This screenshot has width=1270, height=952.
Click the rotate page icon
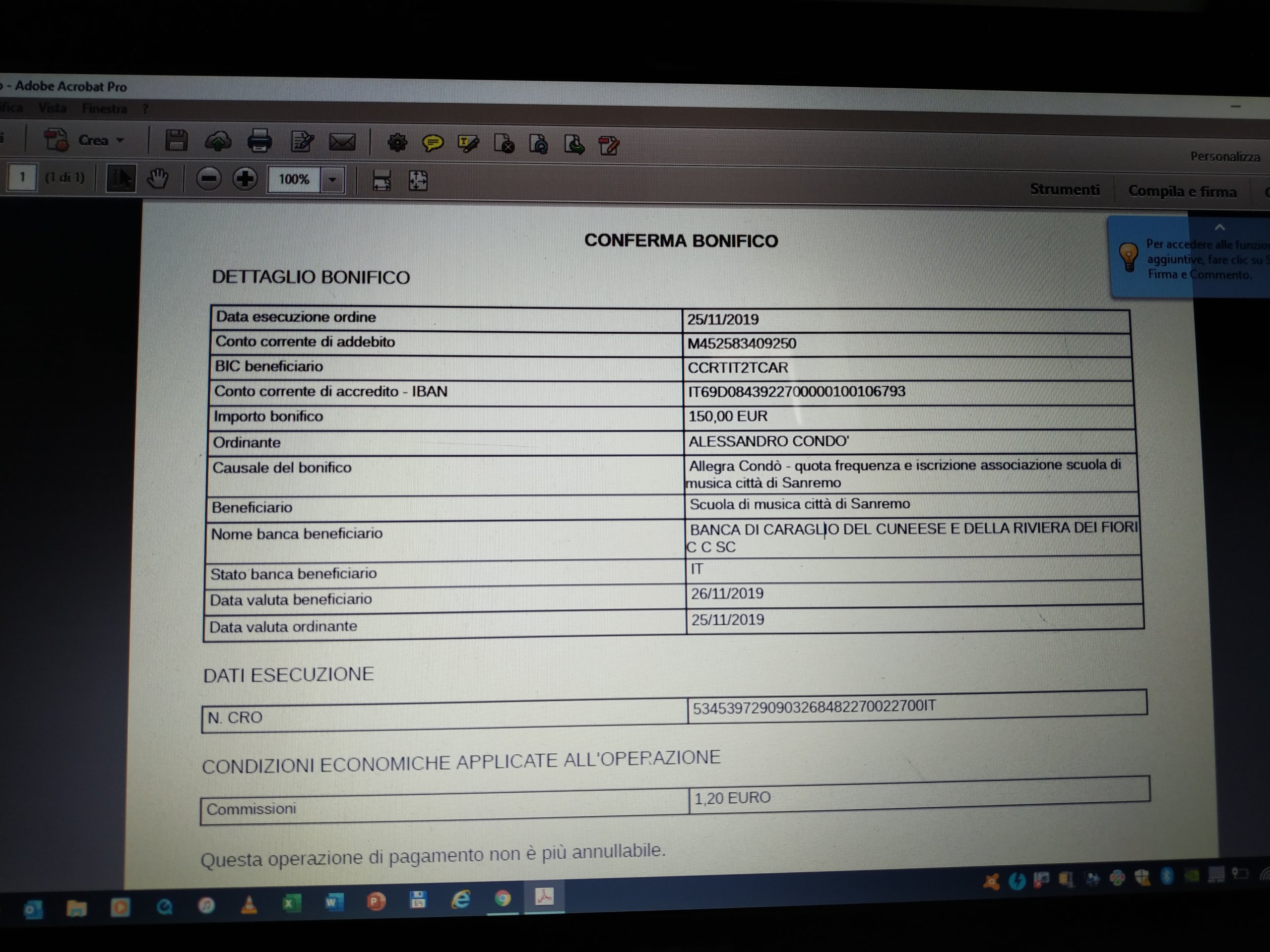539,145
